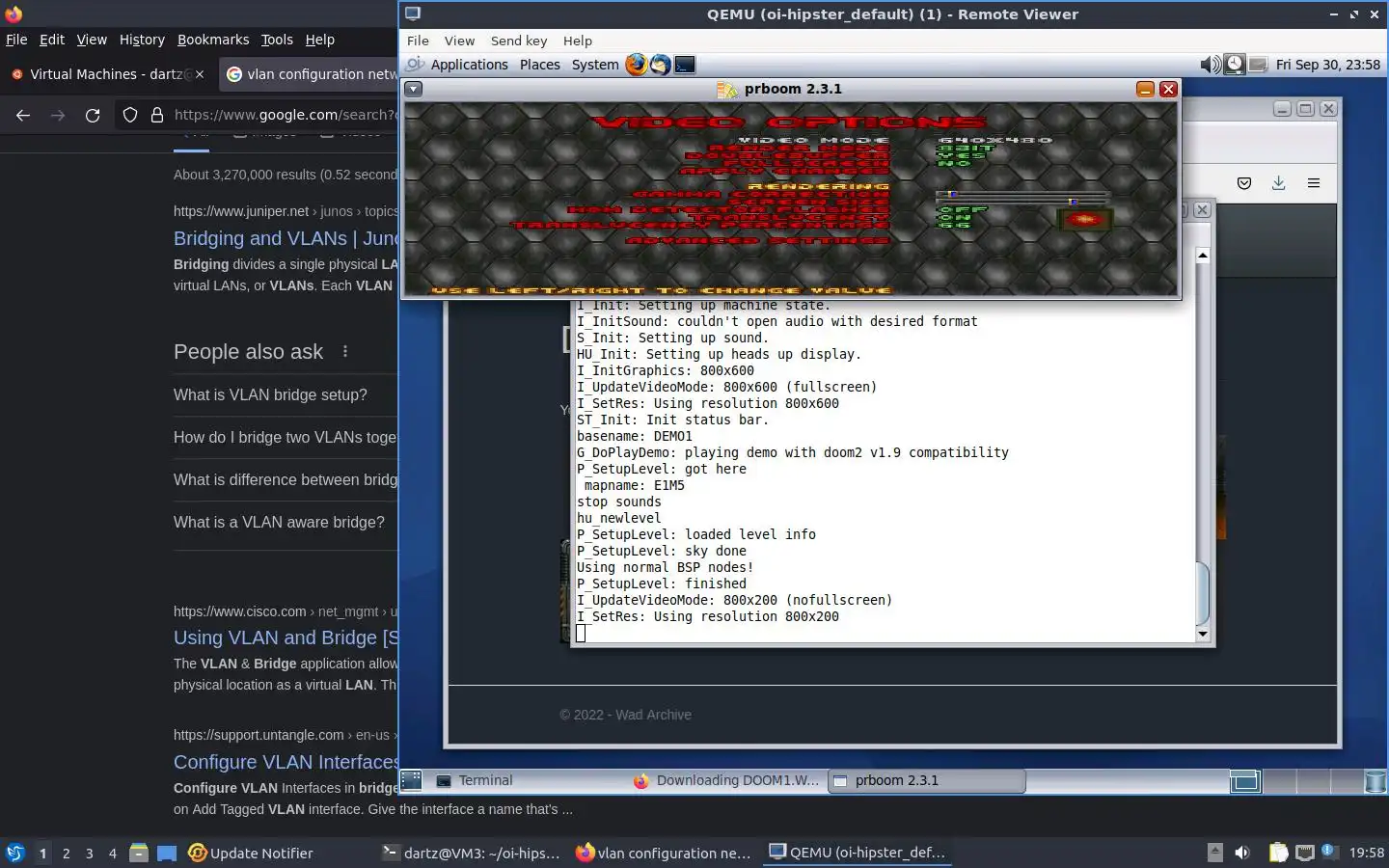Open the Using VLAN and Bridge Cisco result

(x=286, y=637)
